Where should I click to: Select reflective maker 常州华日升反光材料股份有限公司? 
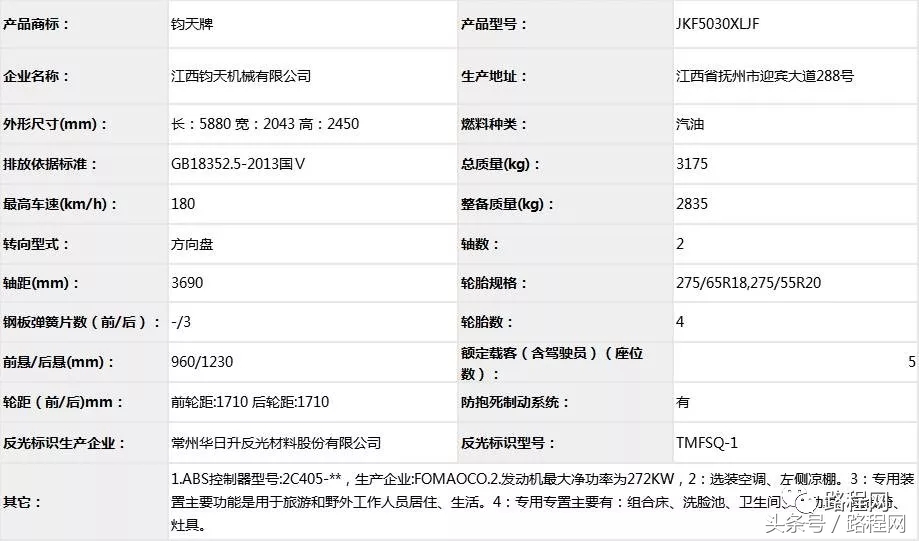point(276,443)
